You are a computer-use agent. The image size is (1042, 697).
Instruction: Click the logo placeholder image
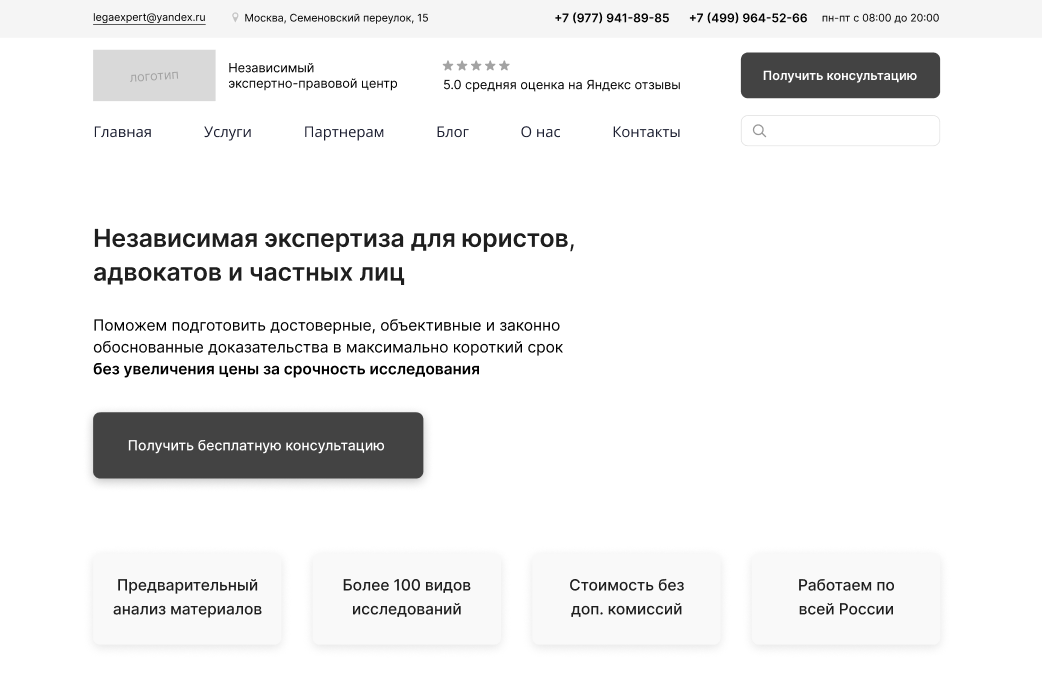tap(154, 76)
